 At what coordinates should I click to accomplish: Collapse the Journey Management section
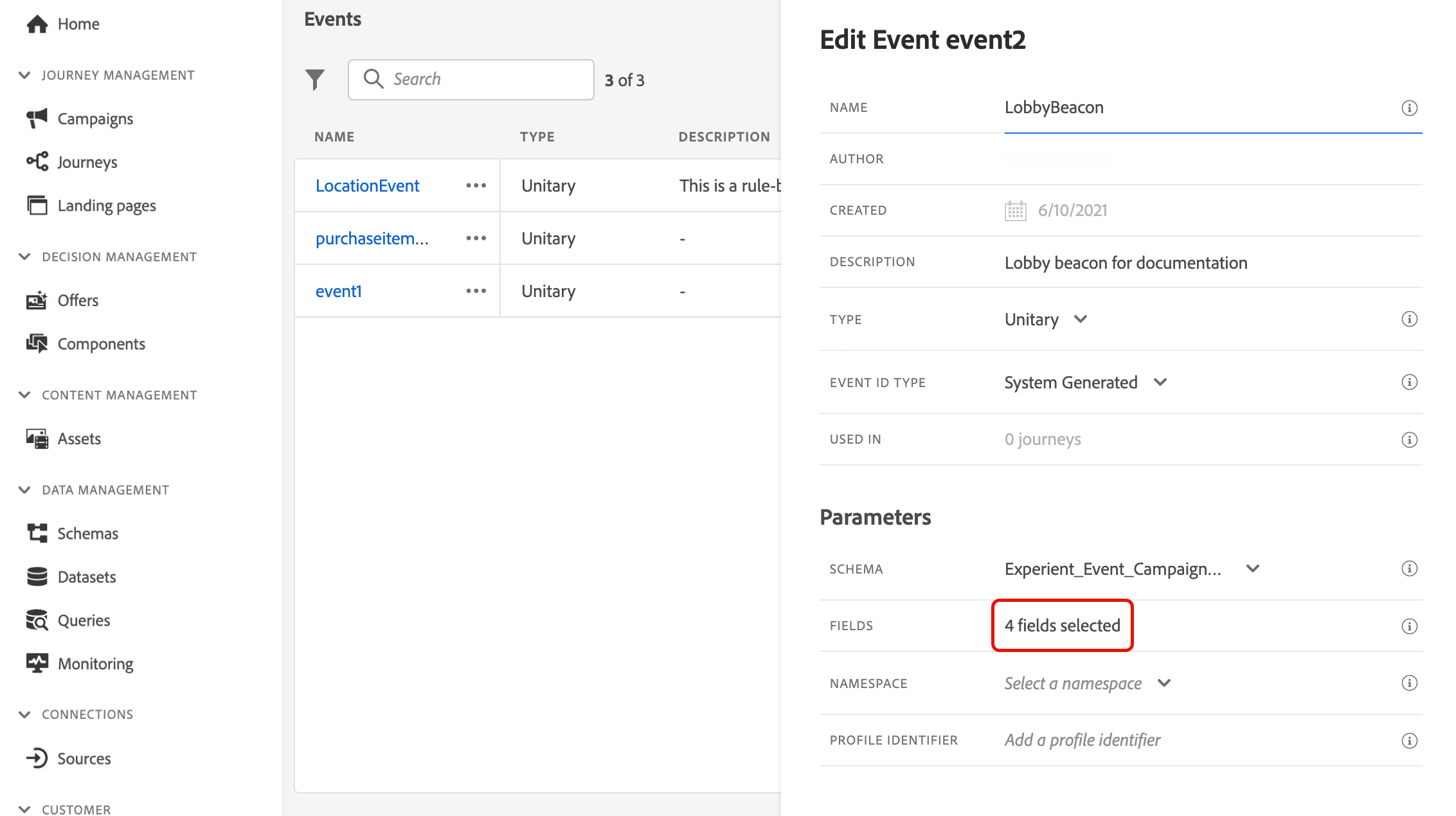(24, 75)
